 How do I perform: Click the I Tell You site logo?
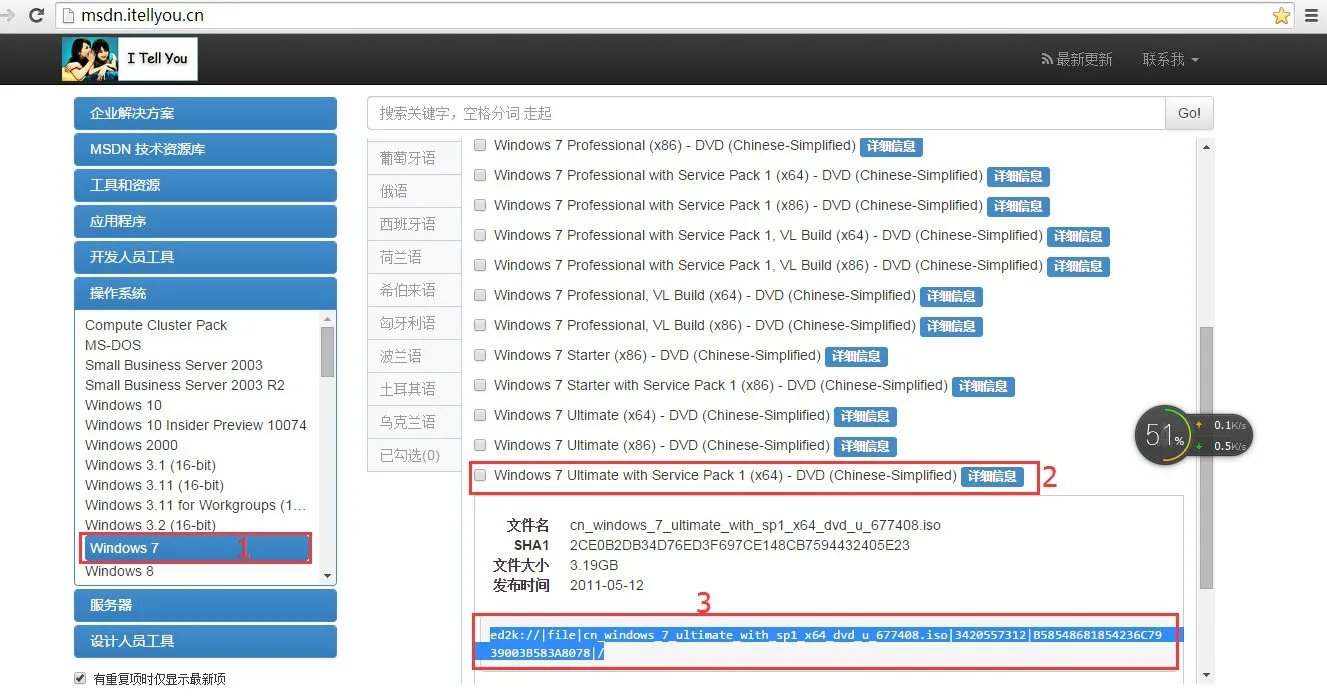coord(128,58)
